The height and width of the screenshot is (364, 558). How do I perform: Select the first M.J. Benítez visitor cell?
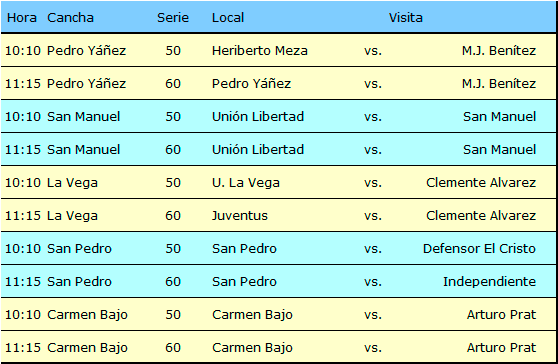click(499, 51)
